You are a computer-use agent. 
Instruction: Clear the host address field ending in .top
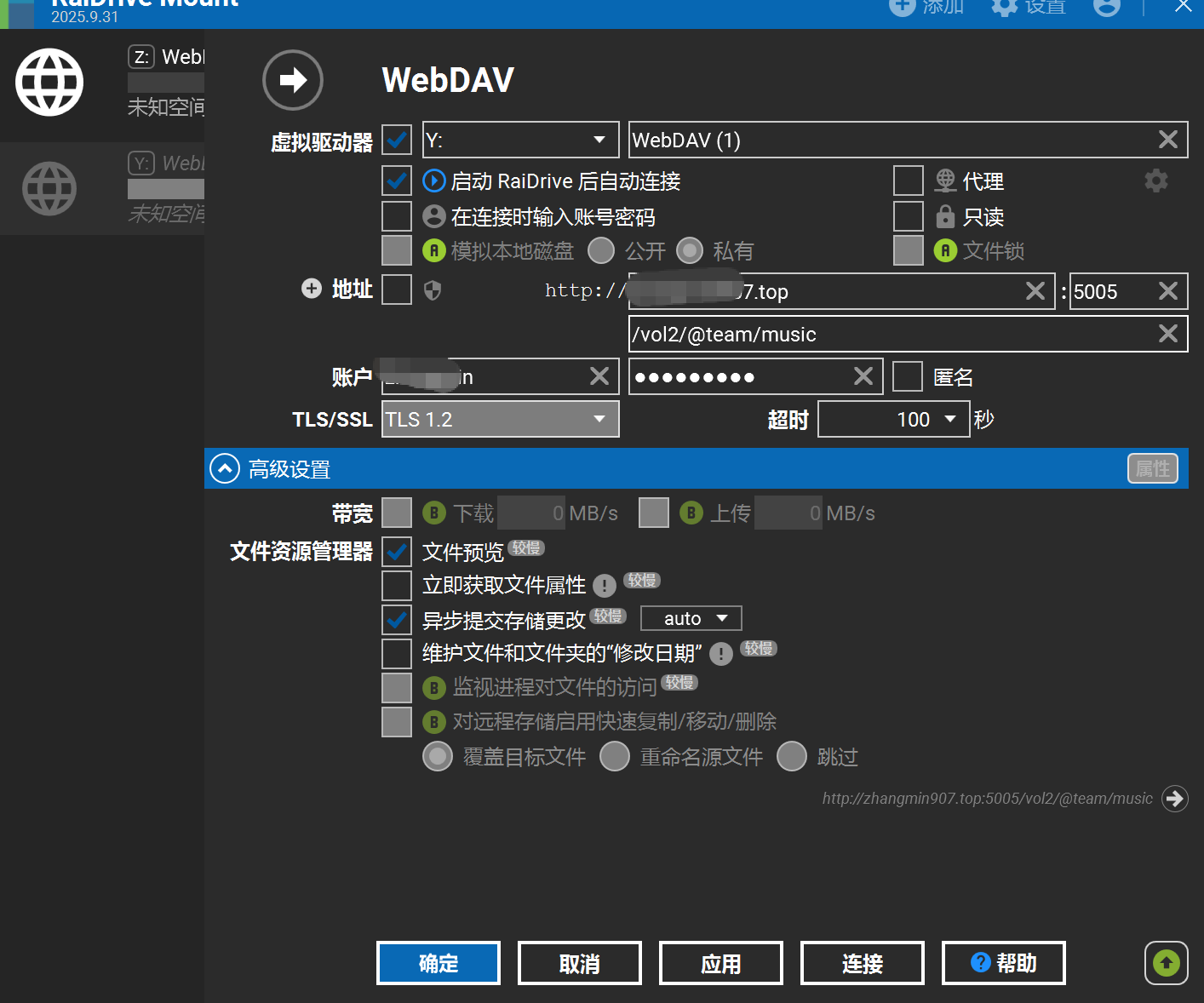tap(1035, 291)
